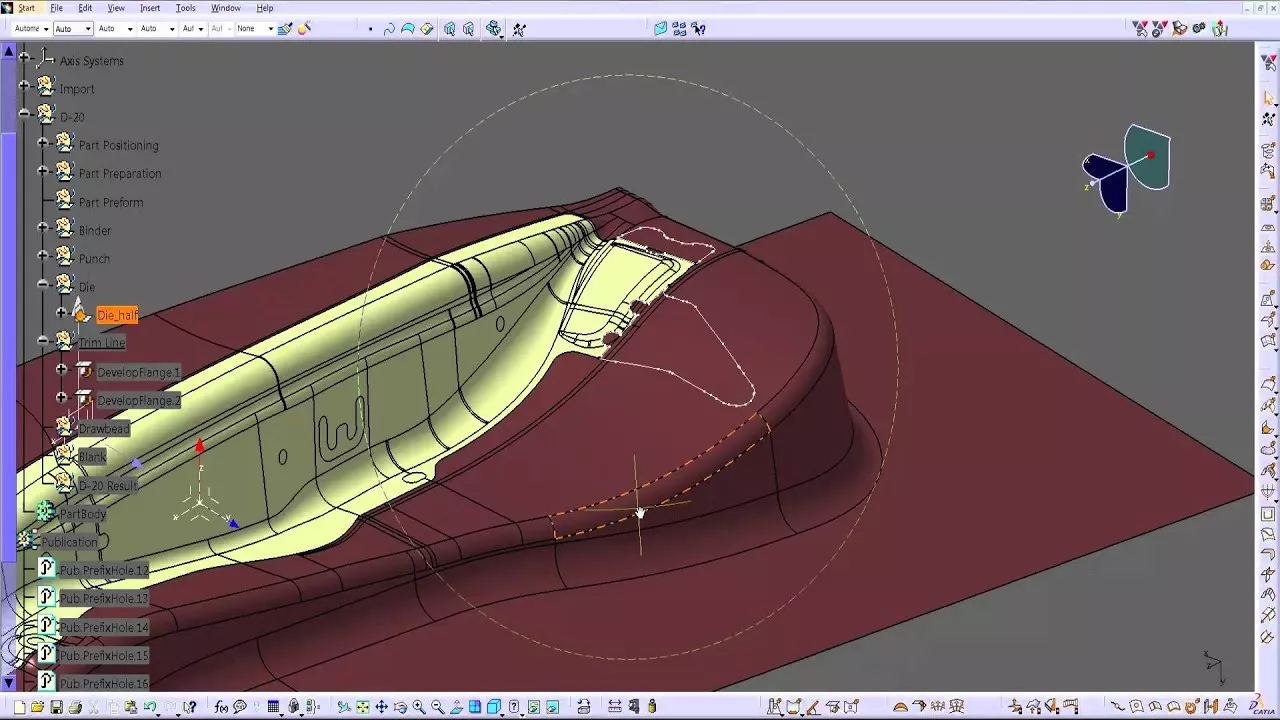Image resolution: width=1280 pixels, height=720 pixels.
Task: Select PartBody in the tree
Action: [82, 514]
